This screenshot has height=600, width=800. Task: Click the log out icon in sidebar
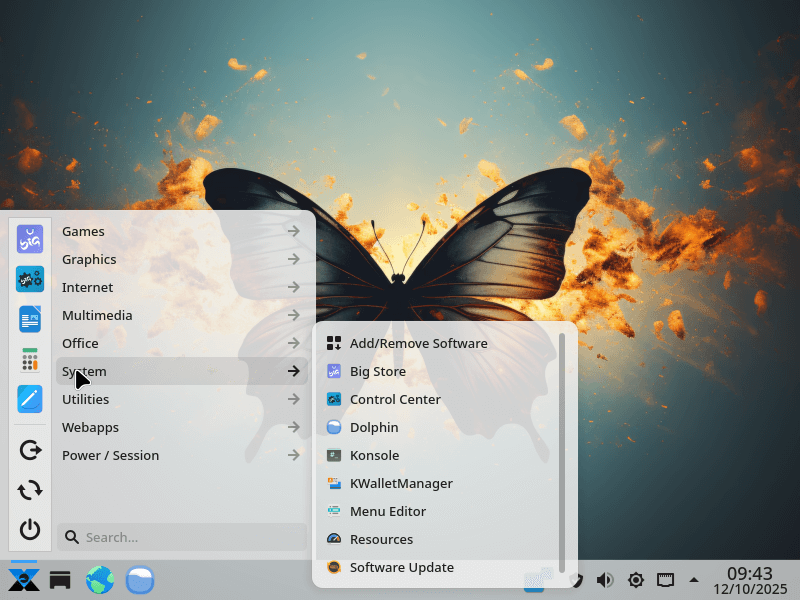[x=30, y=450]
